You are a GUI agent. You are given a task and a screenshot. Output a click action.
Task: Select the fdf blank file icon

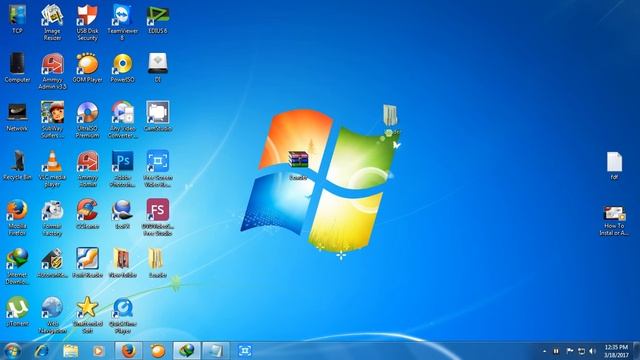(x=614, y=166)
